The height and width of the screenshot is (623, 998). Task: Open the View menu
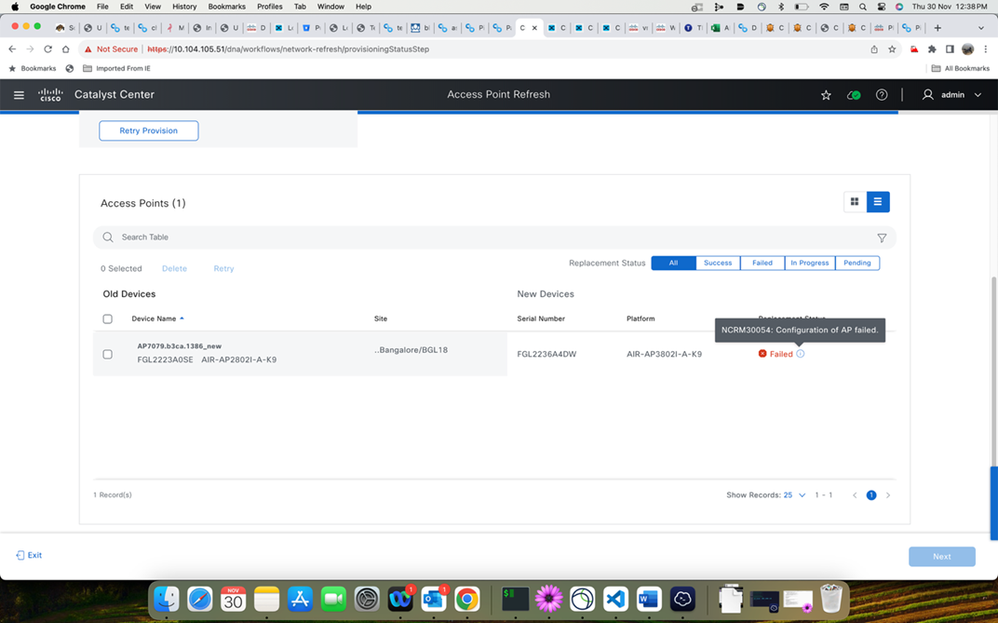pyautogui.click(x=153, y=6)
